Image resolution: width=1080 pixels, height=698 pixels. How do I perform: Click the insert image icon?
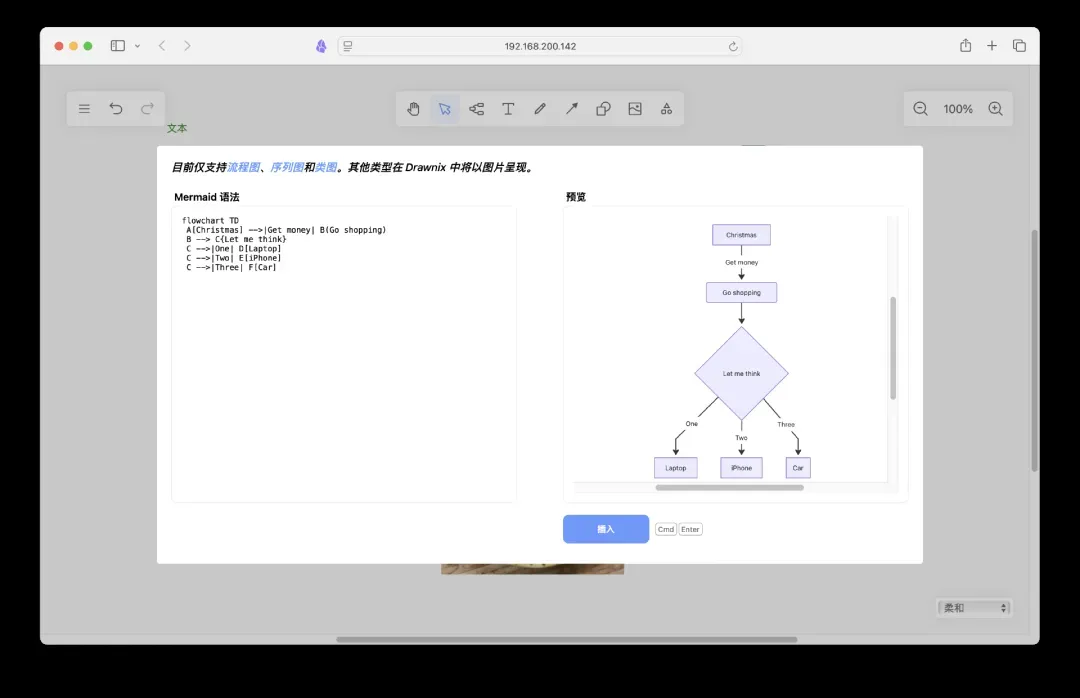tap(635, 109)
